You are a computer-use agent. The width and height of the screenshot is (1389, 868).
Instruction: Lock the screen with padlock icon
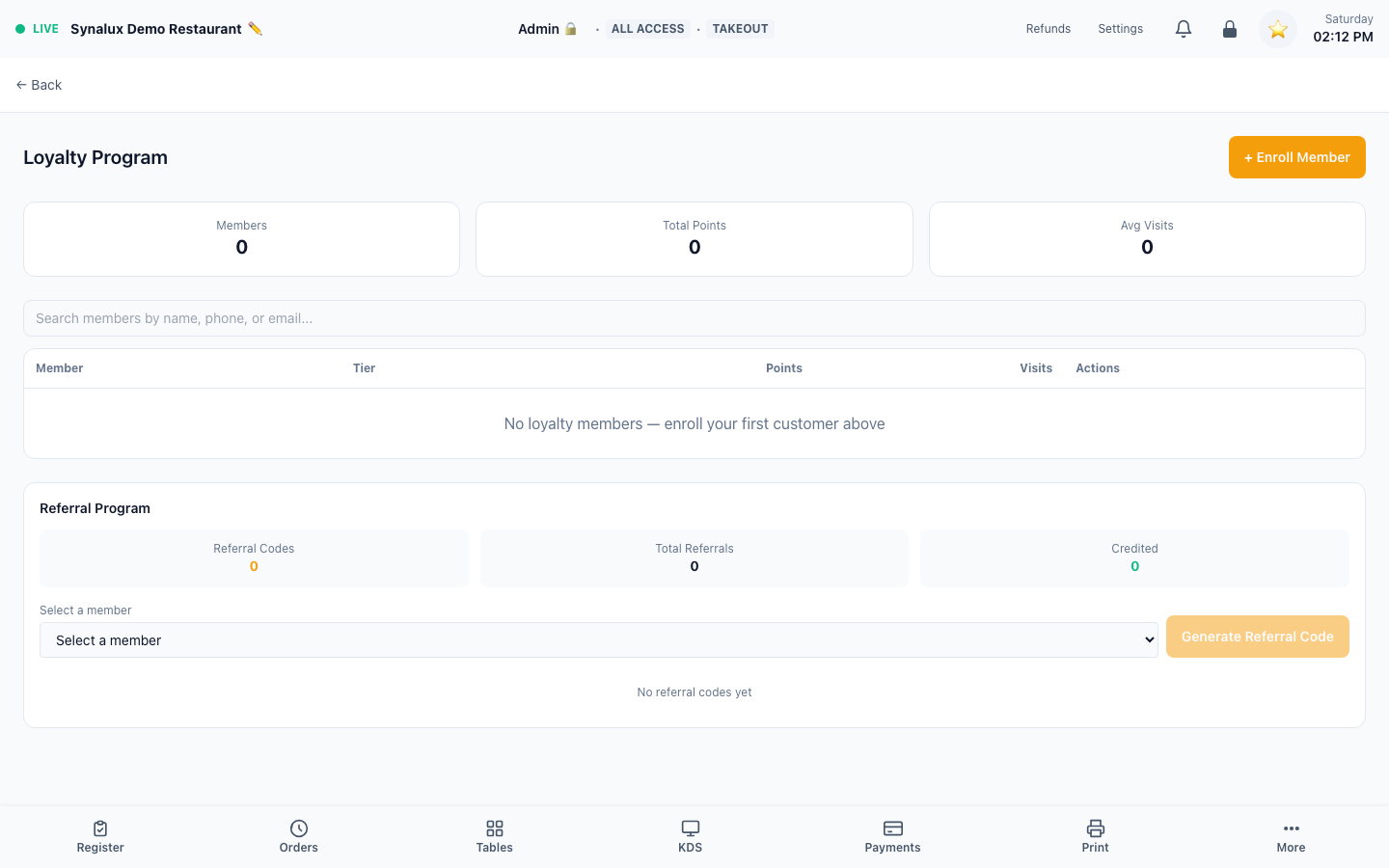tap(1230, 29)
